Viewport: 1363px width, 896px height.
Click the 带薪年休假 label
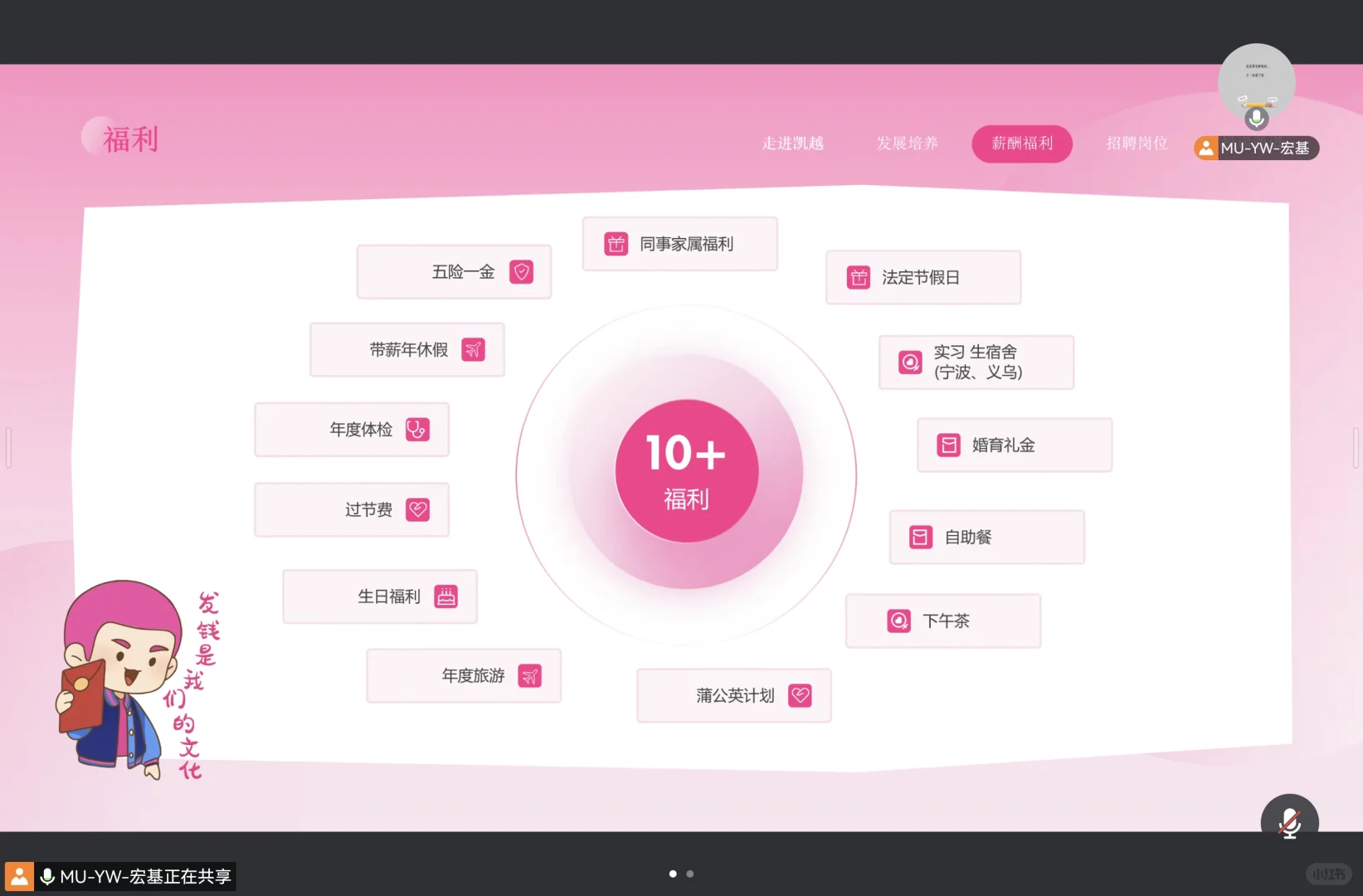409,350
